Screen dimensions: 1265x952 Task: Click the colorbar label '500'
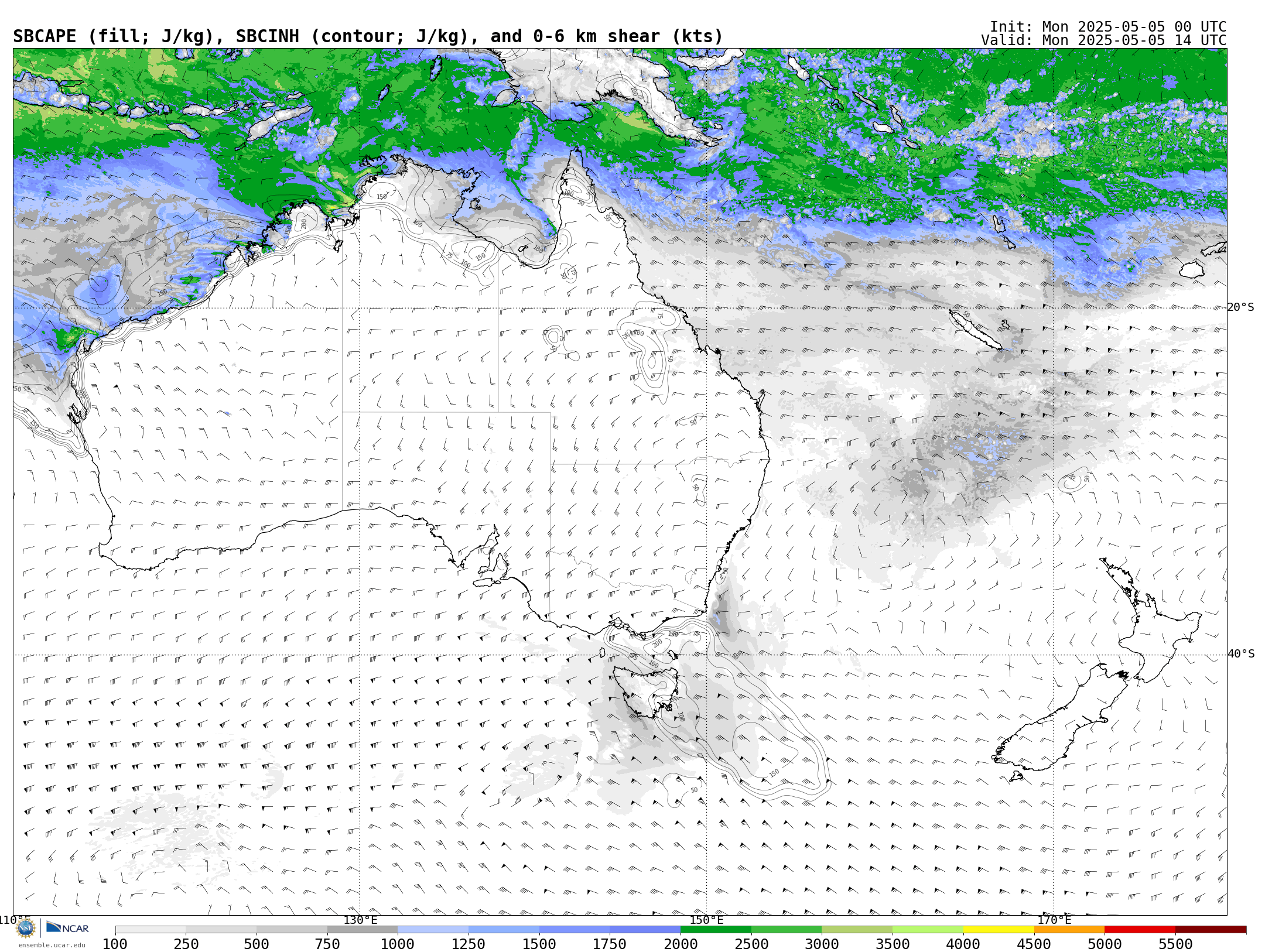point(257,944)
